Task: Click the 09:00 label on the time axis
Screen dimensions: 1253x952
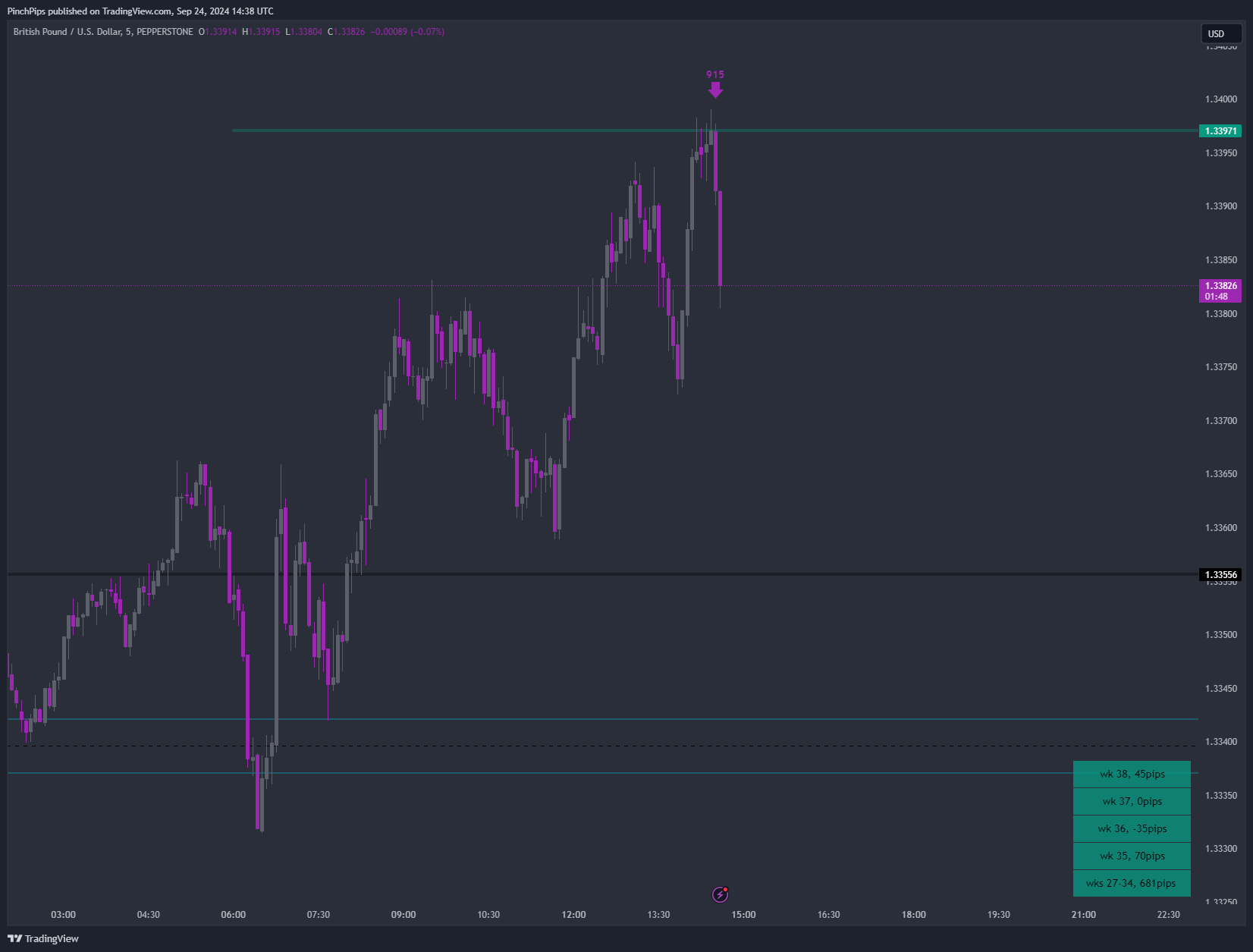Action: click(x=404, y=915)
